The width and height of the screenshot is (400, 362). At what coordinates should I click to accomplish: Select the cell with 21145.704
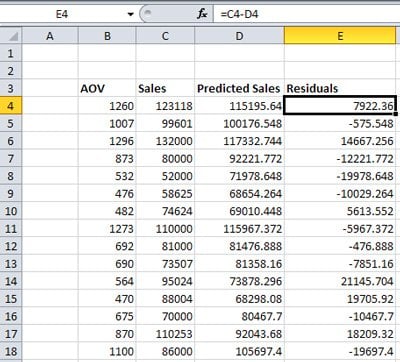pos(340,281)
